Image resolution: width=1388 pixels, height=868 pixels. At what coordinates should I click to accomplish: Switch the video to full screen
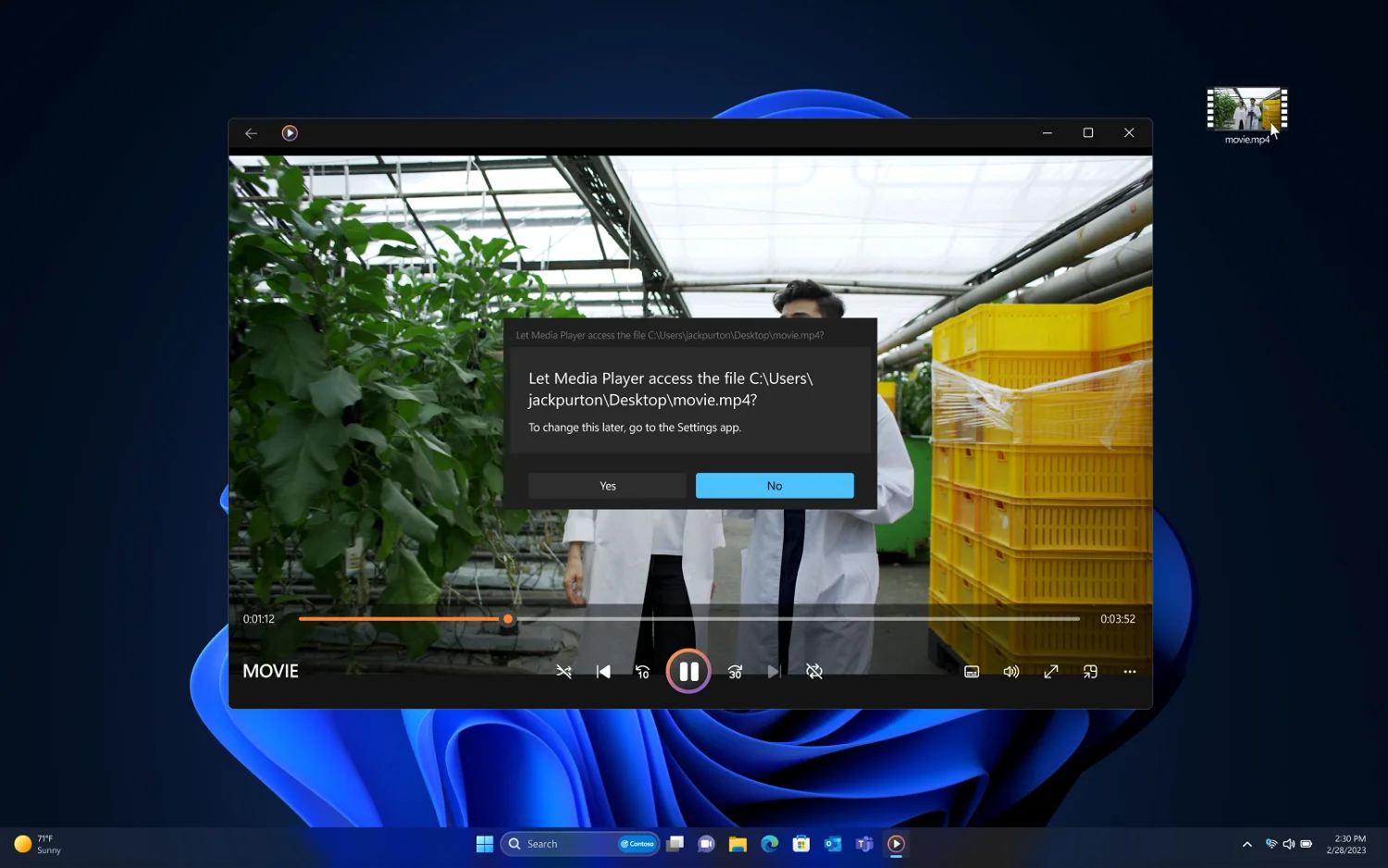(x=1051, y=672)
